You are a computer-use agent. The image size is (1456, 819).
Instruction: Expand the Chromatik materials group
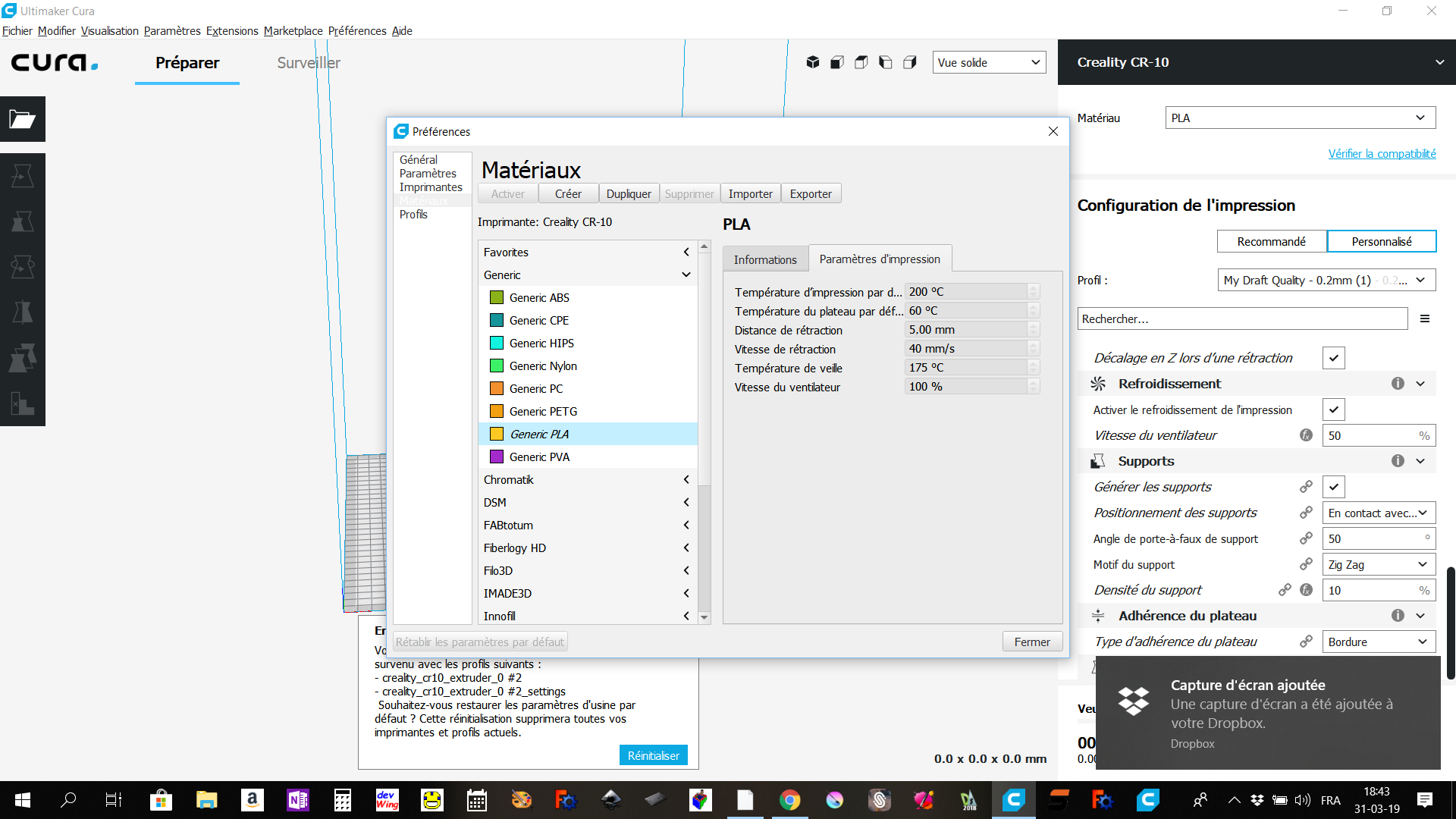[588, 480]
